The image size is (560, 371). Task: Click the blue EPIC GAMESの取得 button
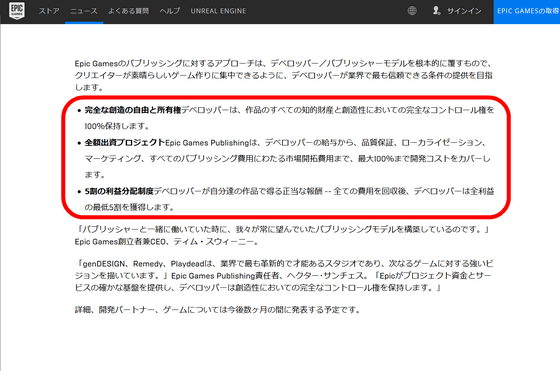coord(527,12)
